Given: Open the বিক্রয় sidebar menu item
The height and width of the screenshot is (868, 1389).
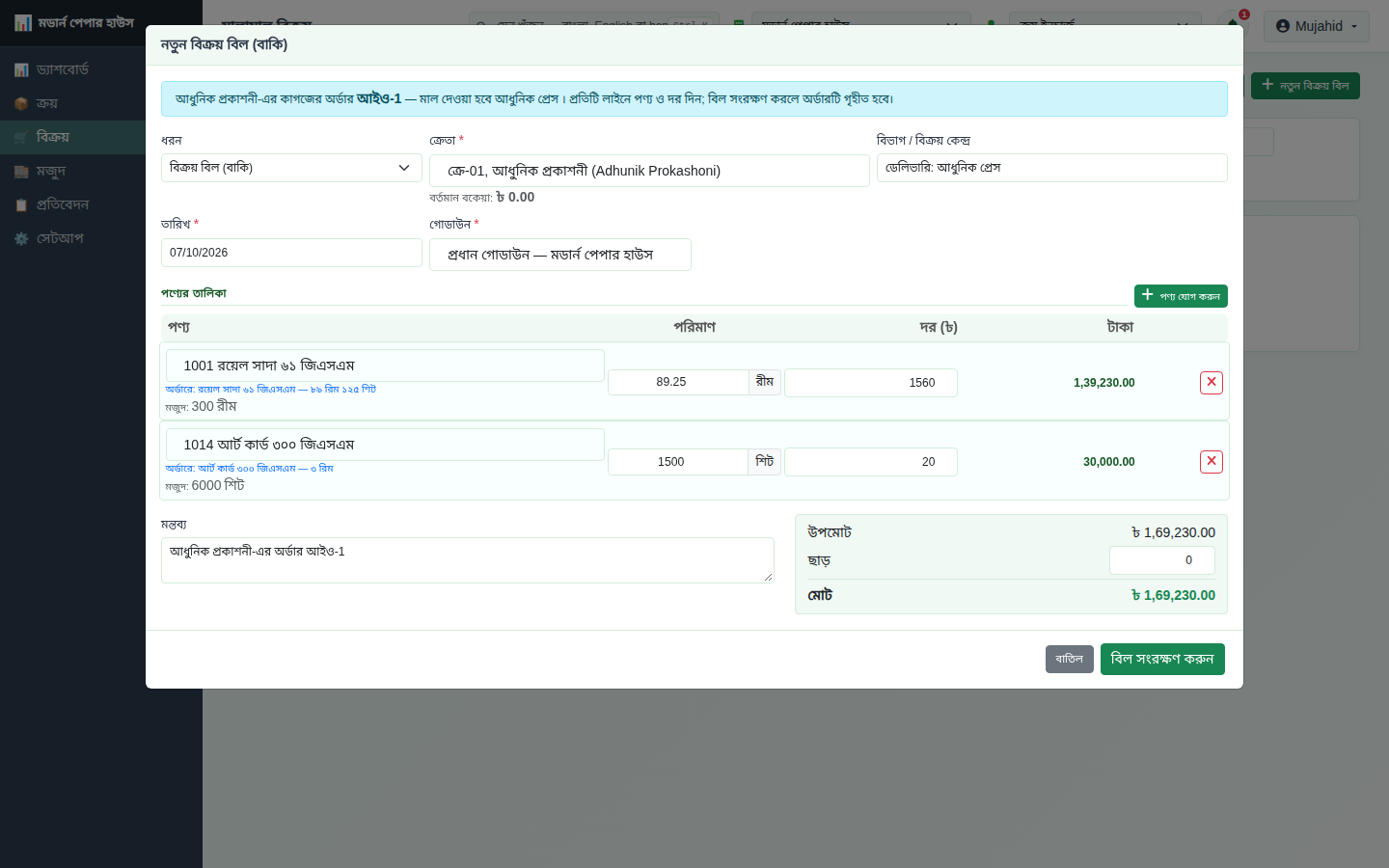Looking at the screenshot, I should click(x=101, y=137).
